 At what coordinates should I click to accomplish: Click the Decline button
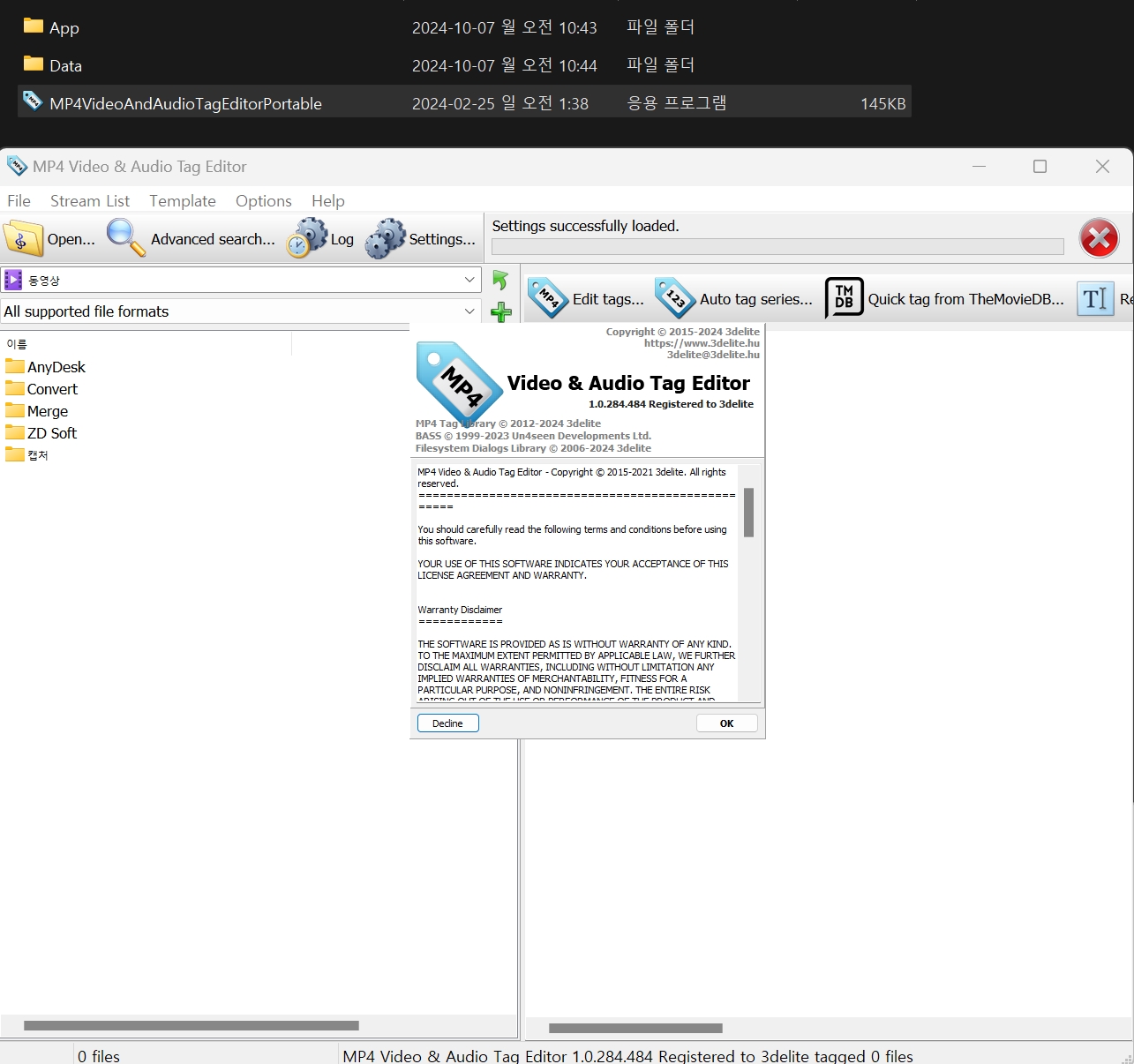[x=448, y=723]
